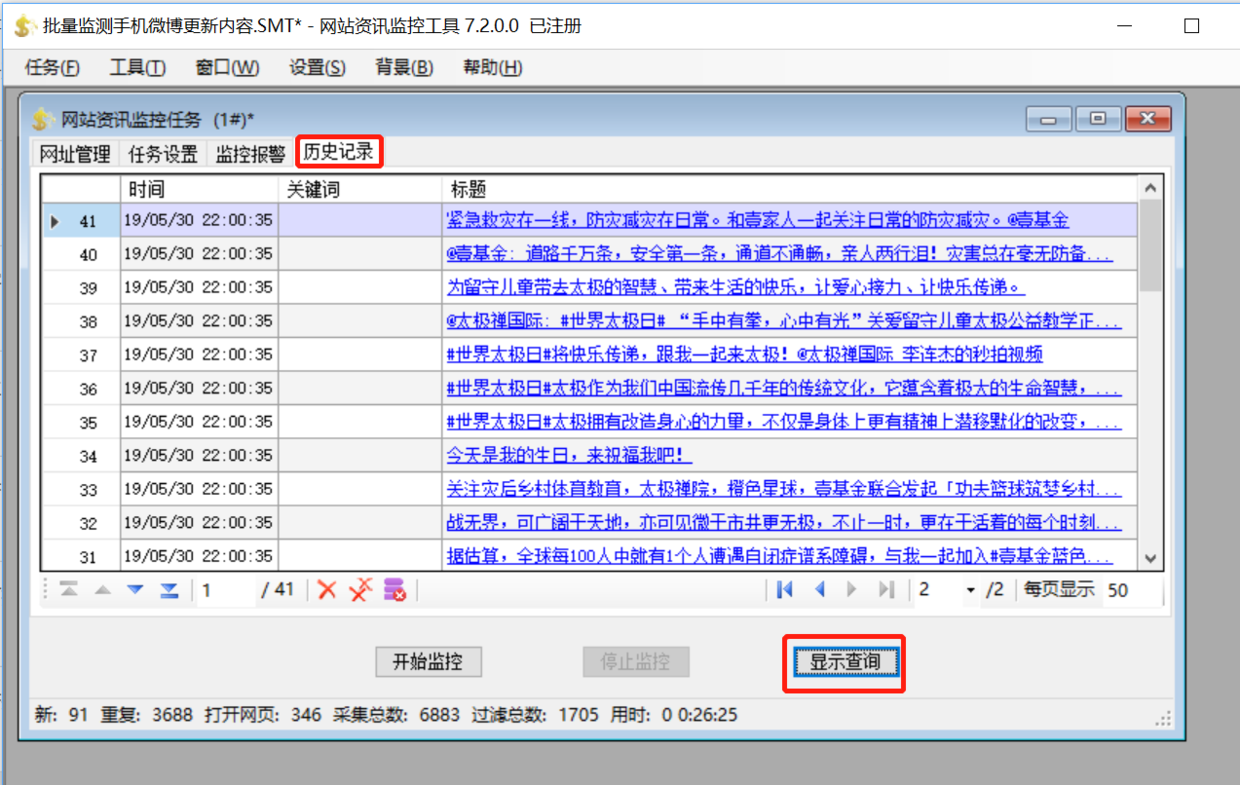Click current record number field
Screen dimensions: 1240x785
coord(225,590)
